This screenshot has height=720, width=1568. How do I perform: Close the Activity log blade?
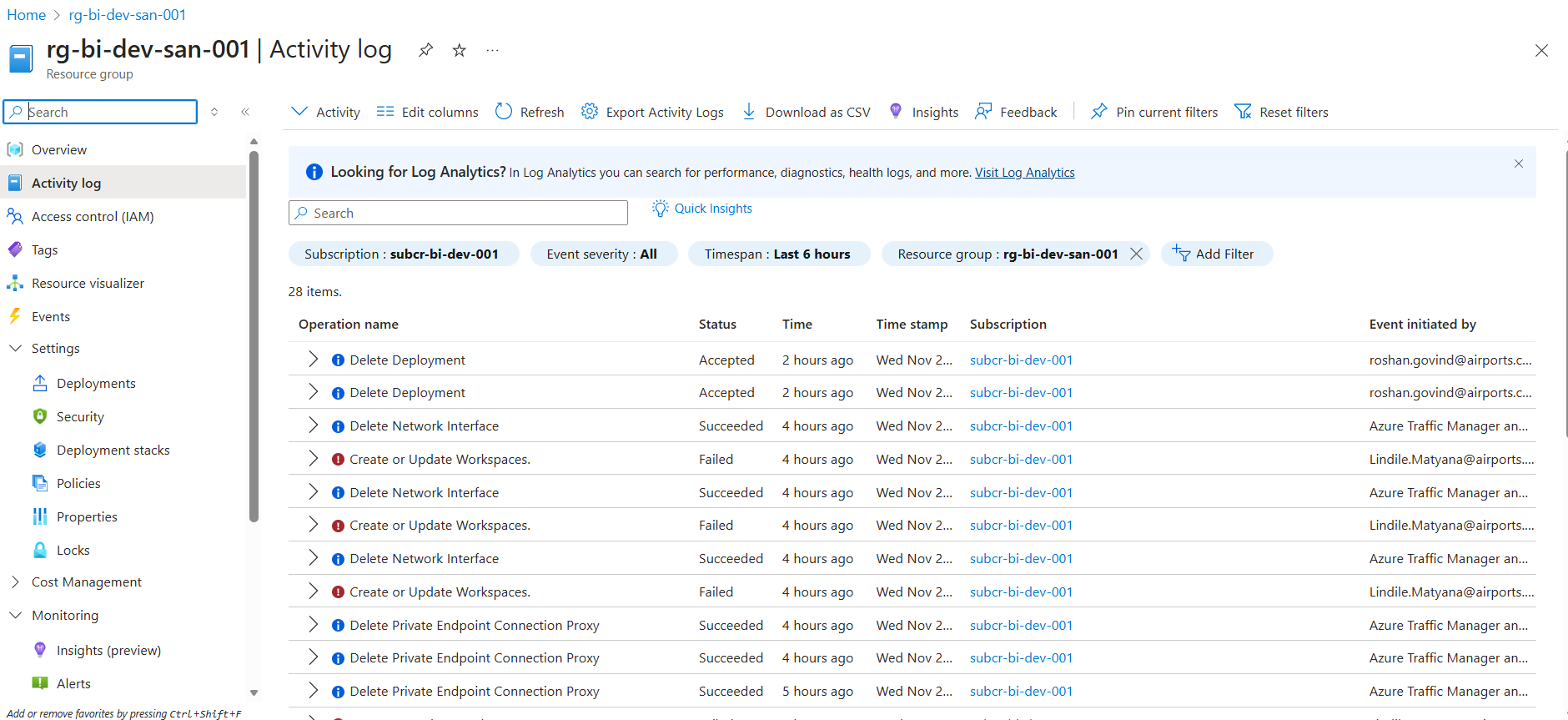[x=1541, y=50]
